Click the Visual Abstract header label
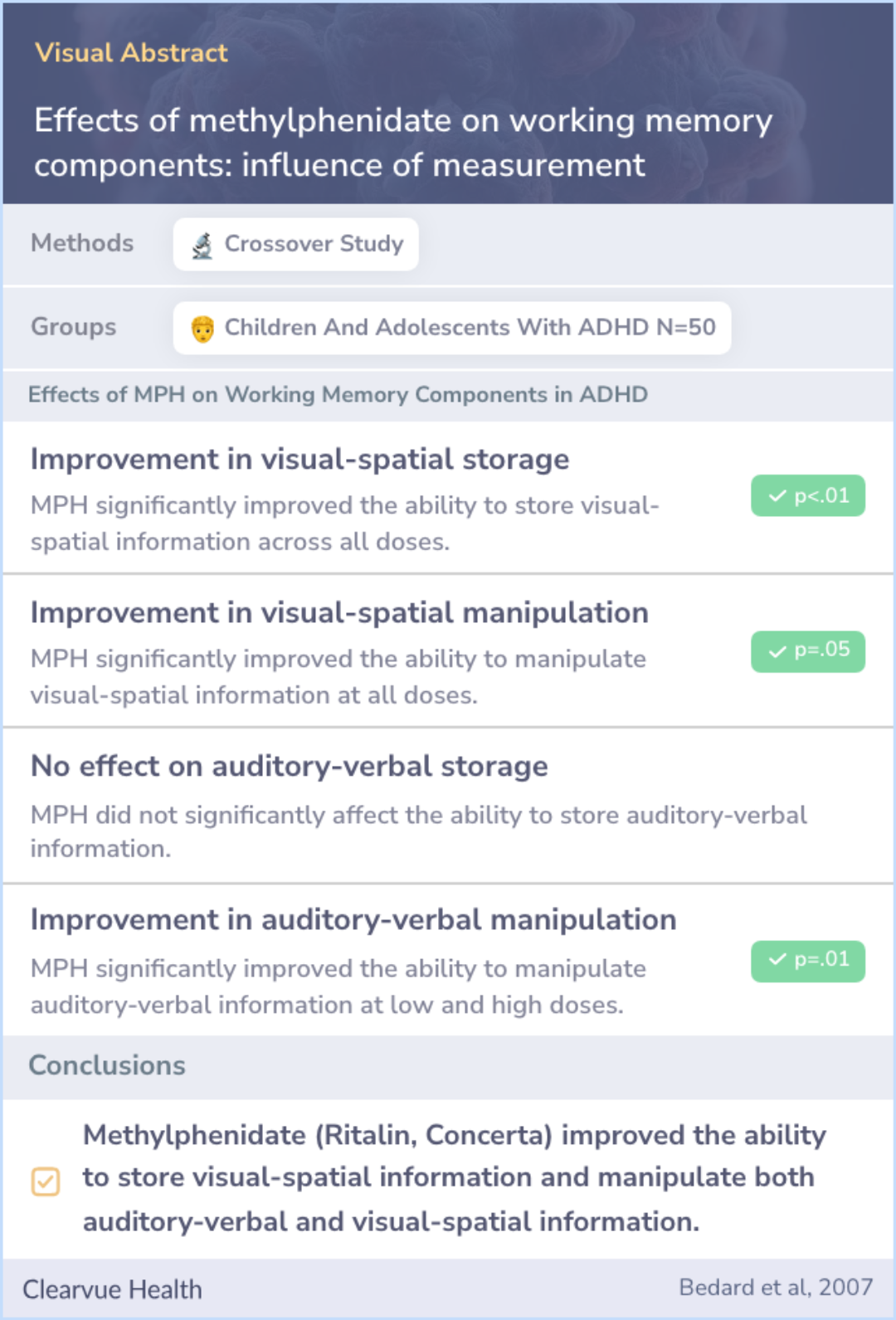 click(x=131, y=52)
